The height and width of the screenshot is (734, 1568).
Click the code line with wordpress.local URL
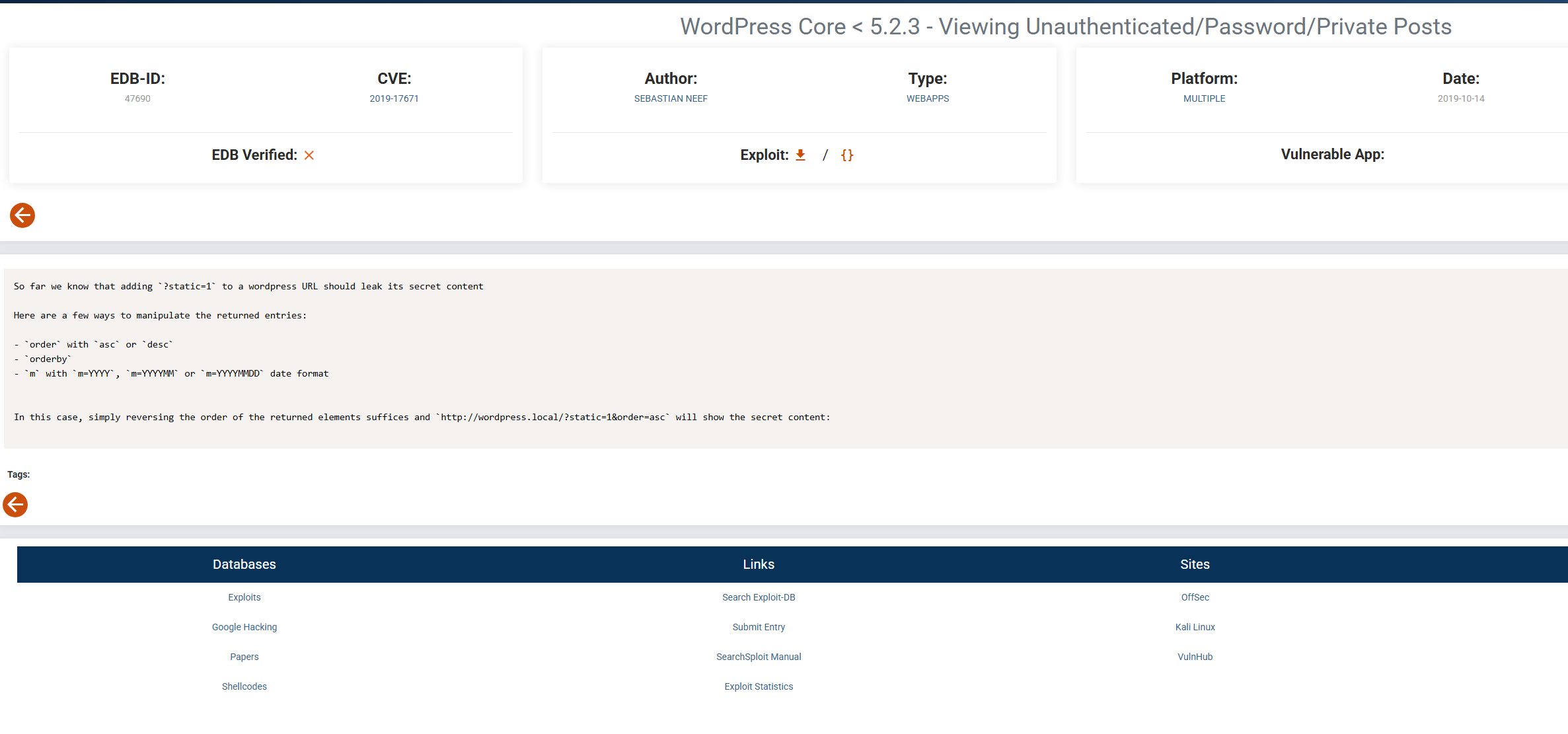pos(422,417)
